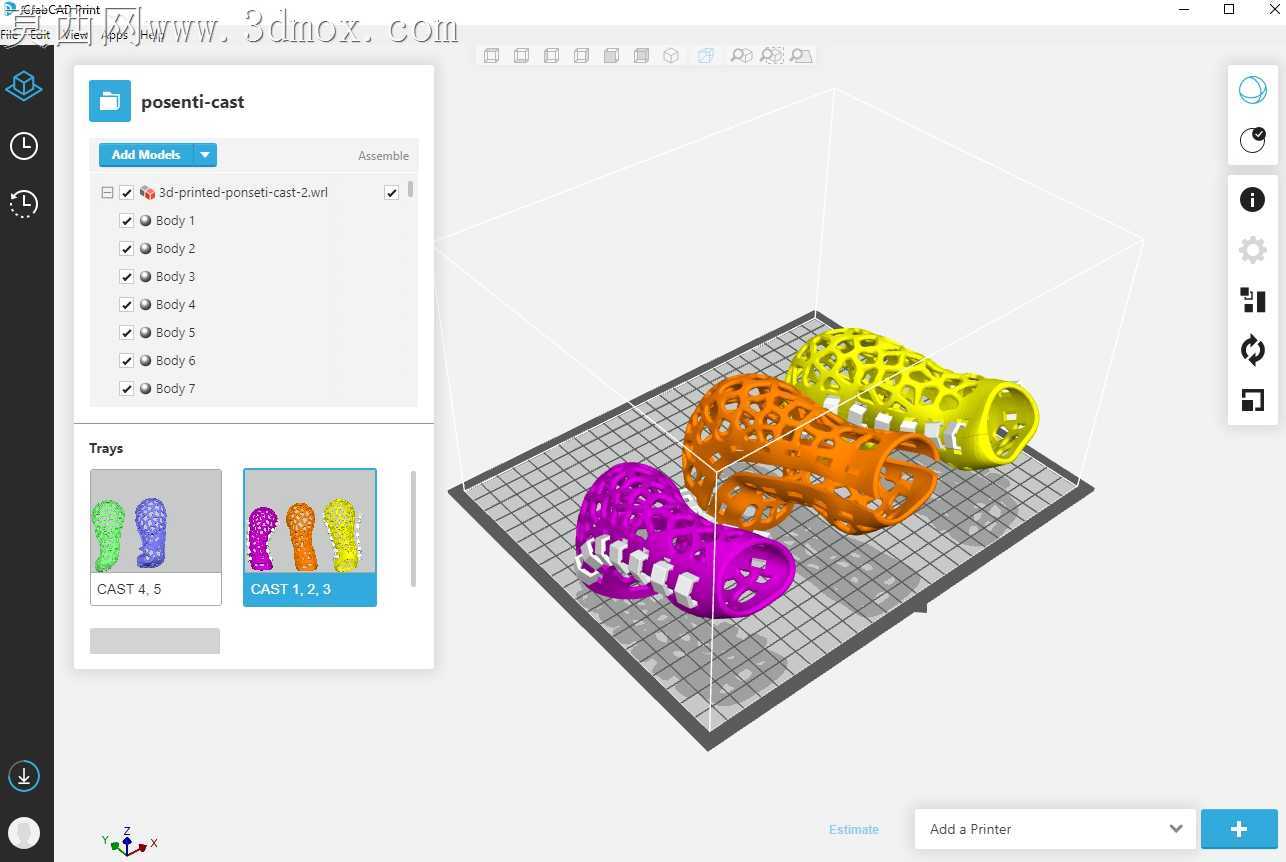Click the XYZ axis gizmo
Screen dimensions: 1286x862
[128, 841]
